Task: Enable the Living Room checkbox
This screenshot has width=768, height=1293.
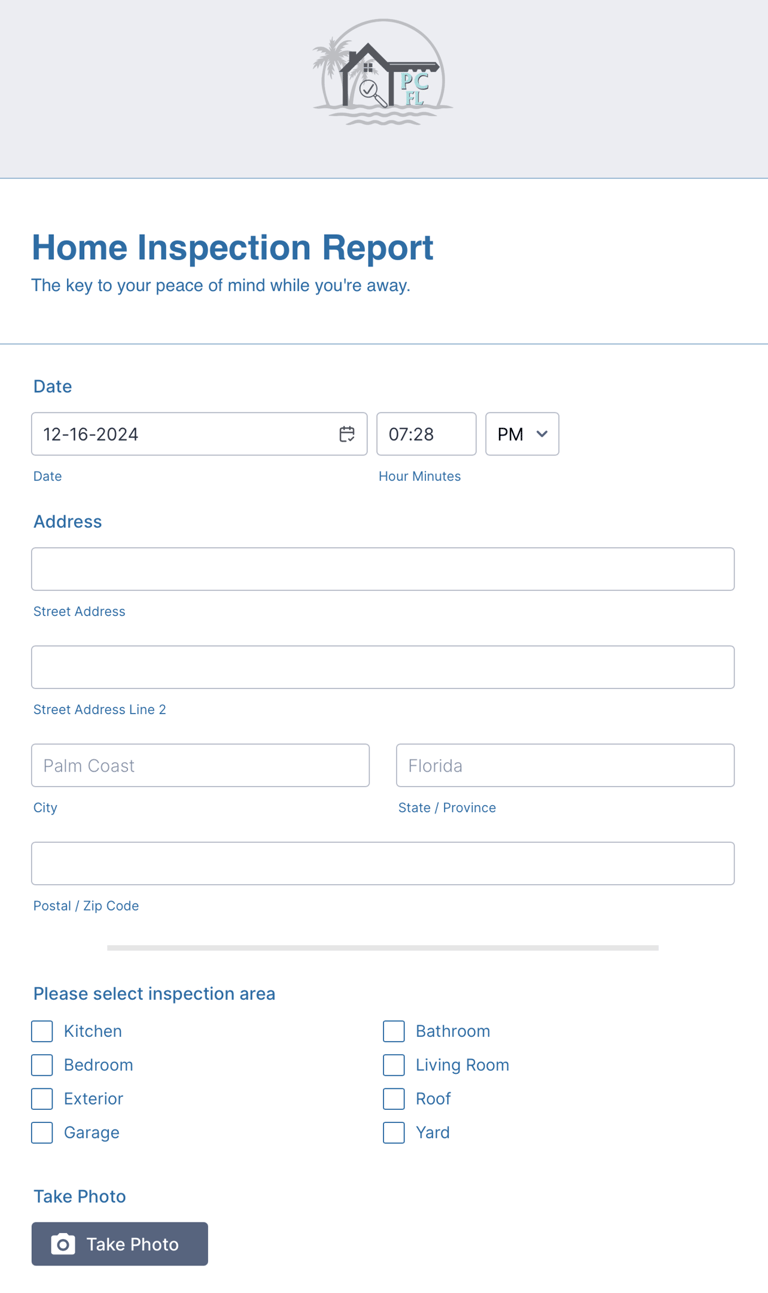Action: (x=394, y=1065)
